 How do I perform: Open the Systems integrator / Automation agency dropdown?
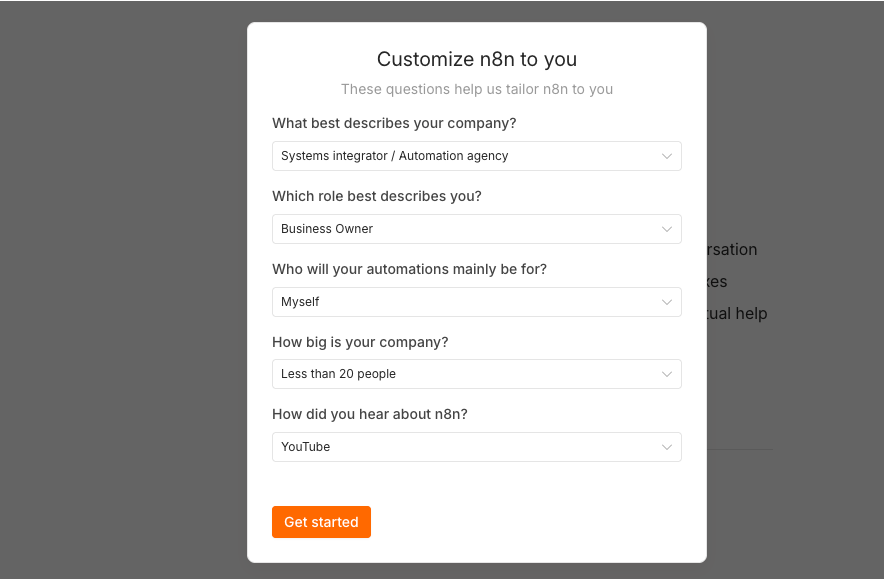coord(476,156)
